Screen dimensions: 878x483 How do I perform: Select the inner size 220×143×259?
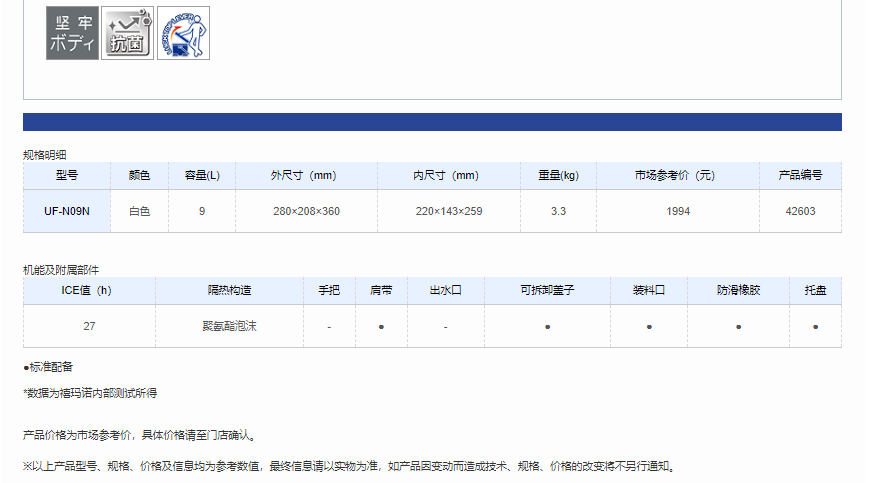[449, 211]
